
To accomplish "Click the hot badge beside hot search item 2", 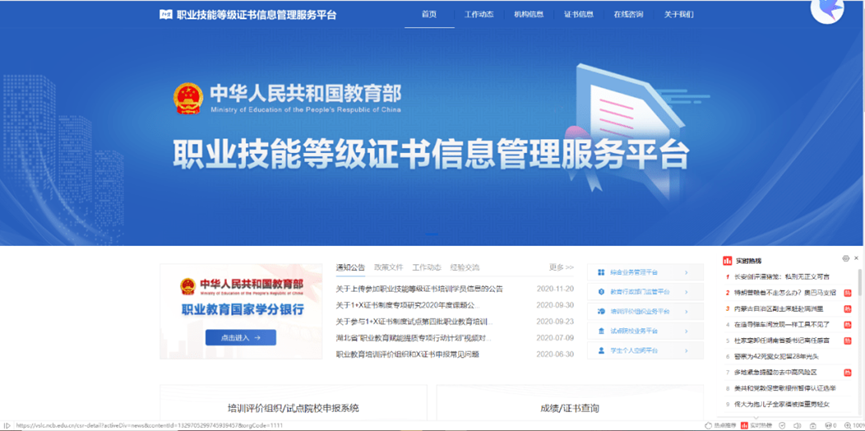I will coord(847,292).
